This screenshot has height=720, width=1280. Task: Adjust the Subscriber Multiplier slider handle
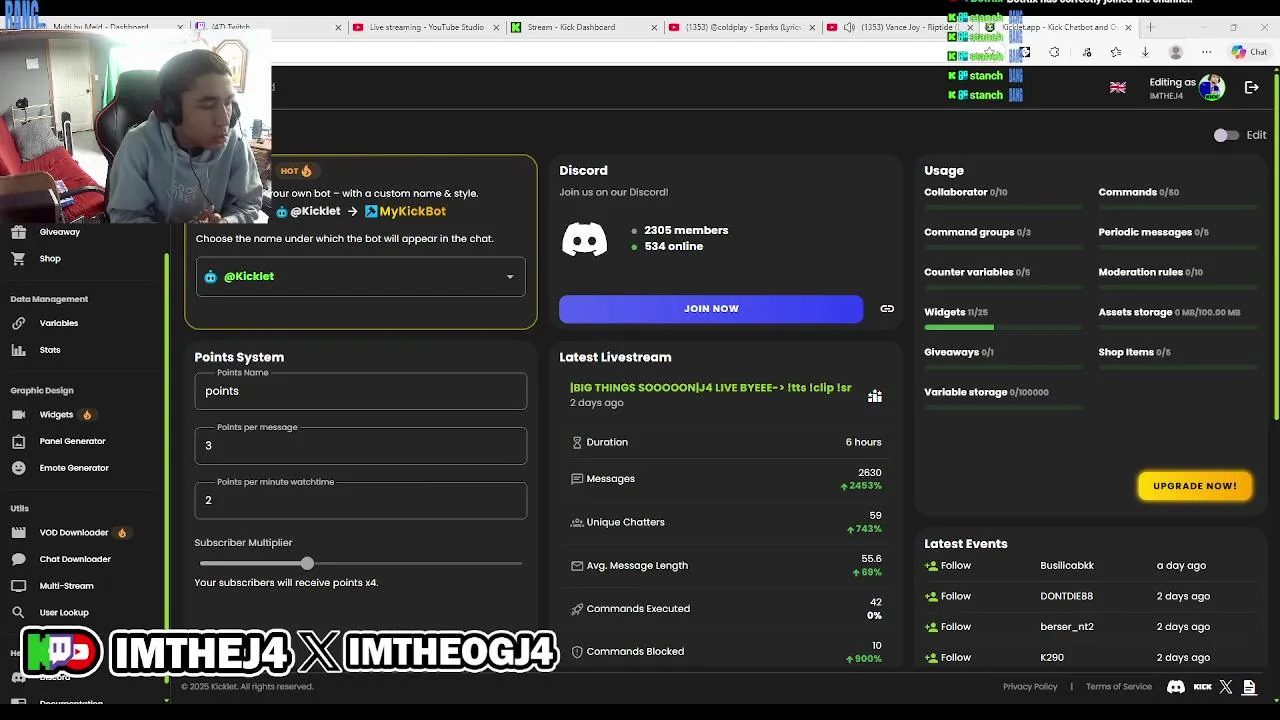coord(307,564)
